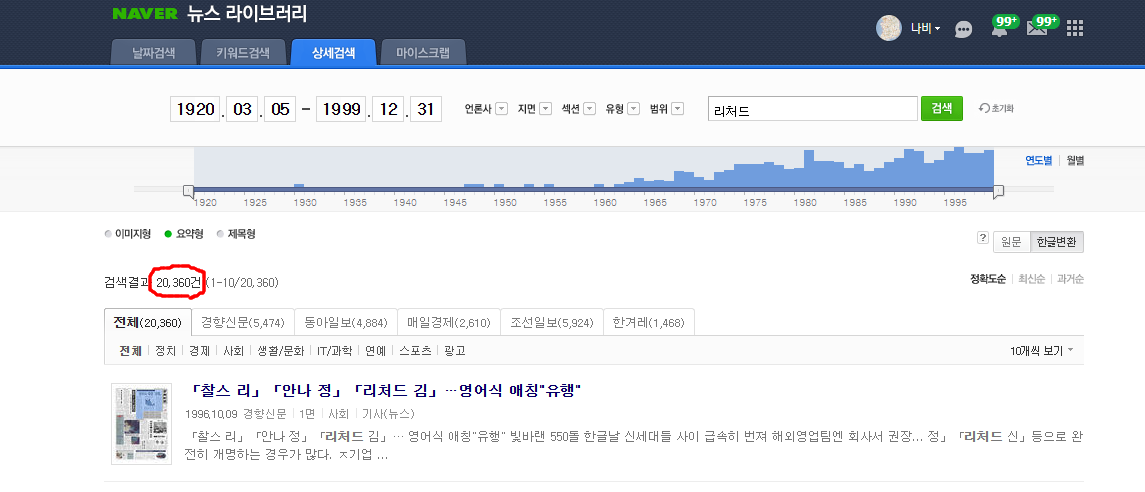Click the help question mark icon

tap(983, 238)
